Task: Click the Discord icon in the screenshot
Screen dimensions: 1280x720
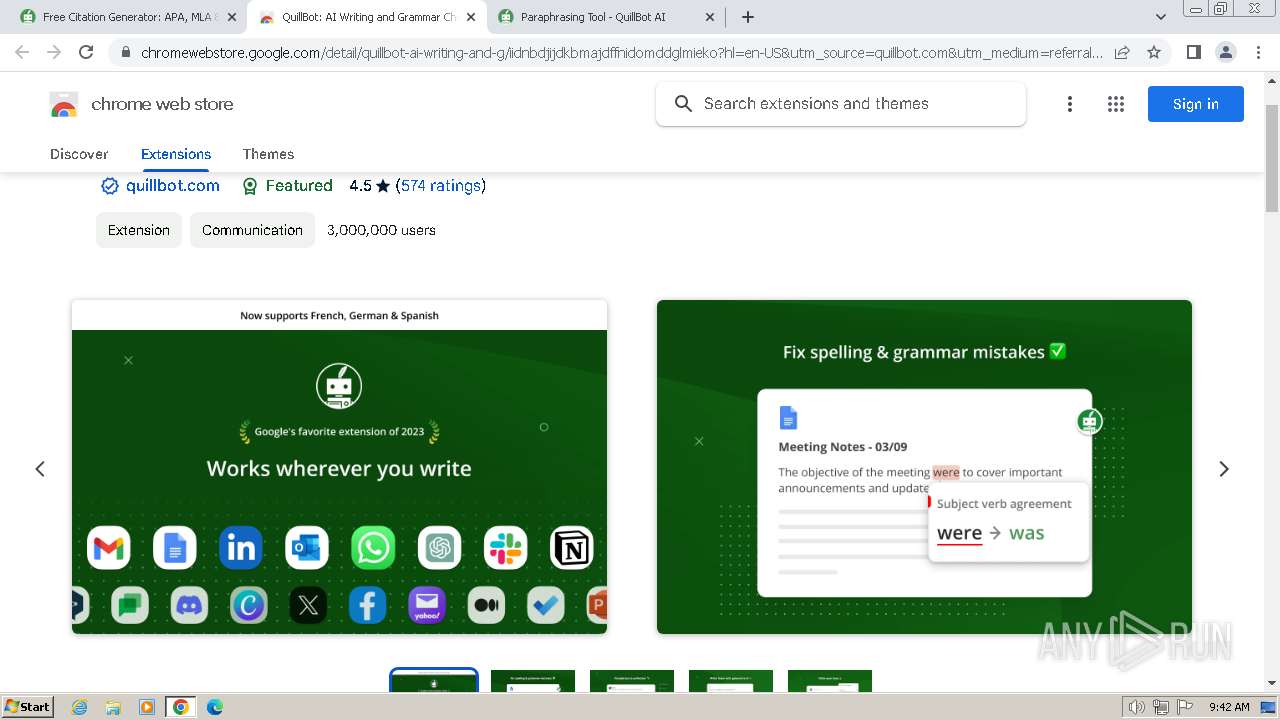Action: click(189, 605)
